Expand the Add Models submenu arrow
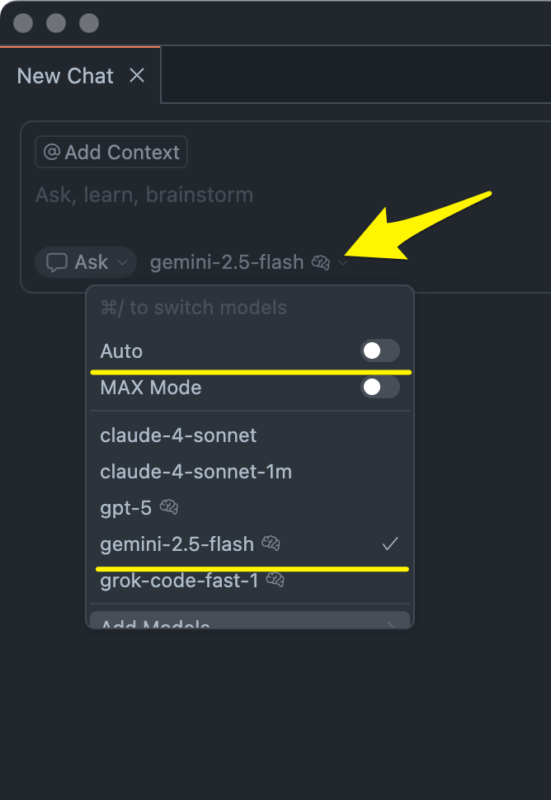This screenshot has height=800, width=551. click(x=391, y=624)
